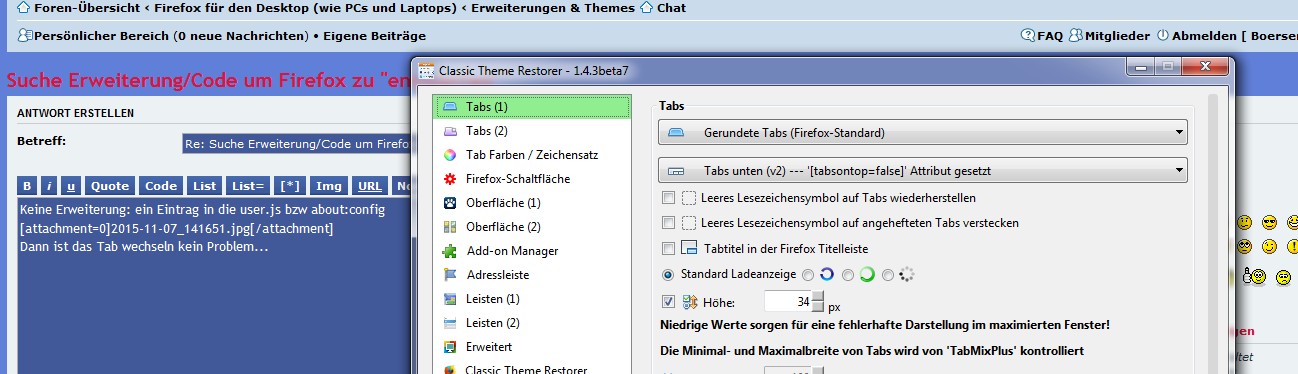Image resolution: width=1298 pixels, height=374 pixels.
Task: Click the people icon beside Mitglieder
Action: click(1076, 35)
